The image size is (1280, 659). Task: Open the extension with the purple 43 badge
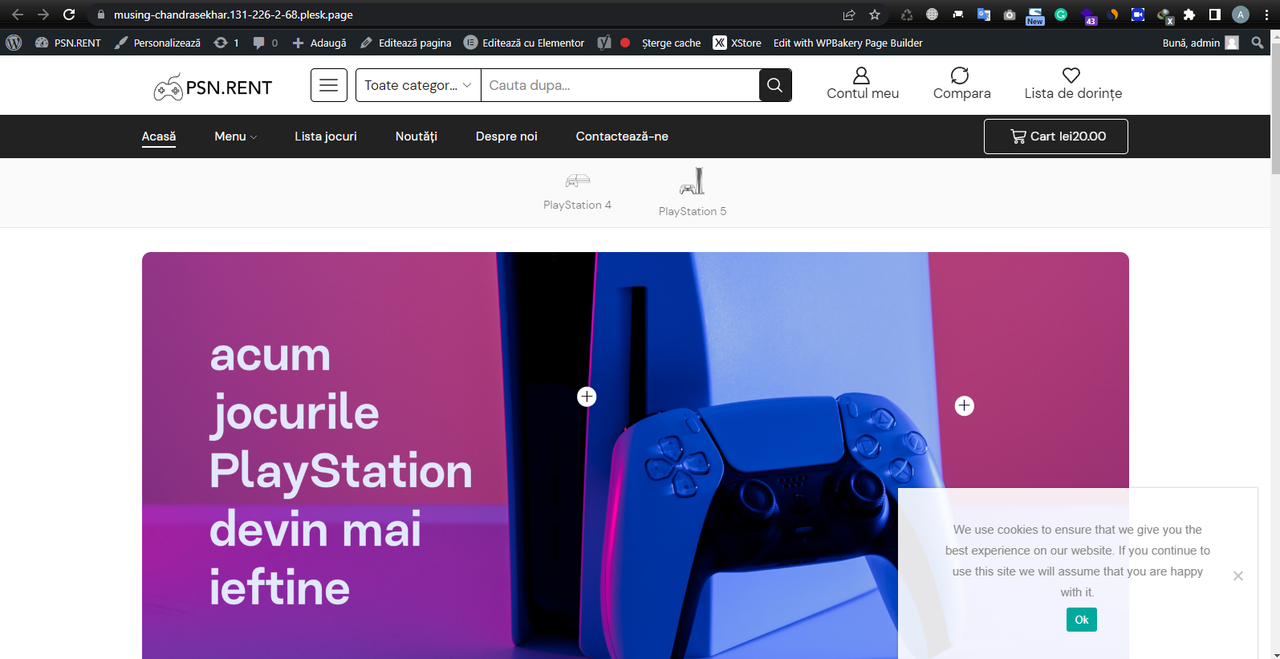1088,16
